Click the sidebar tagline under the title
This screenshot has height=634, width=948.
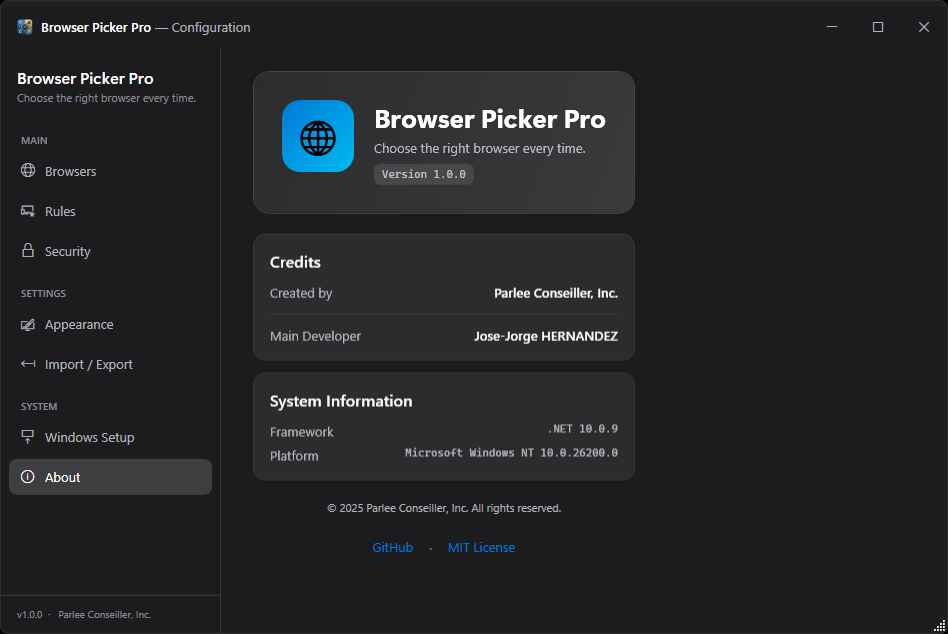coord(106,98)
